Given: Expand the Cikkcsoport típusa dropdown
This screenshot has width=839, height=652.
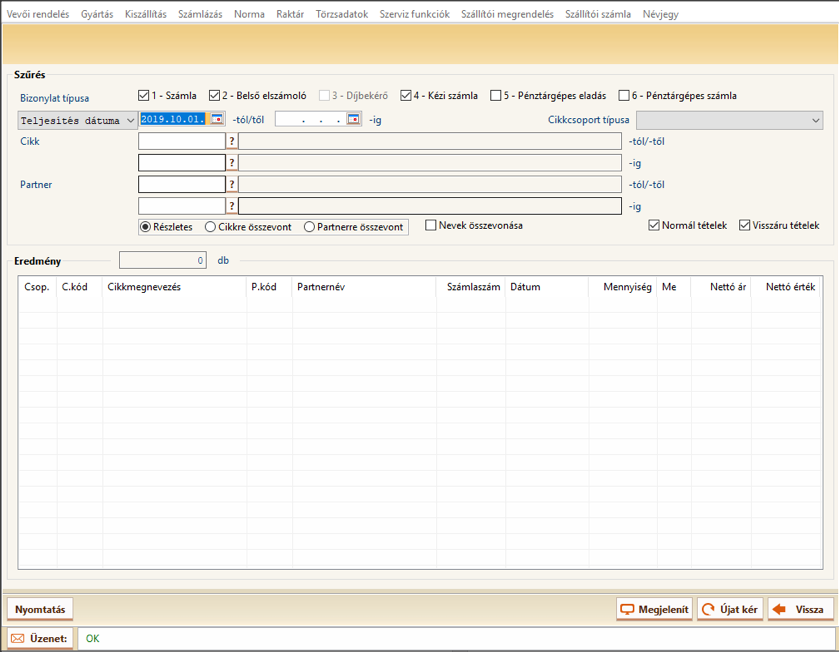Looking at the screenshot, I should [x=729, y=120].
